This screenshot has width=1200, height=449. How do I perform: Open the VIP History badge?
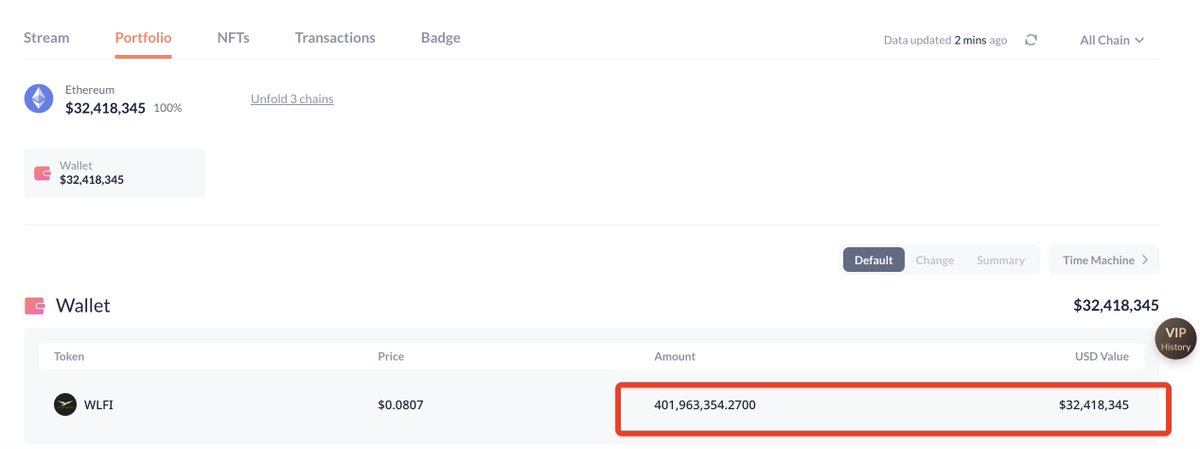[1175, 339]
